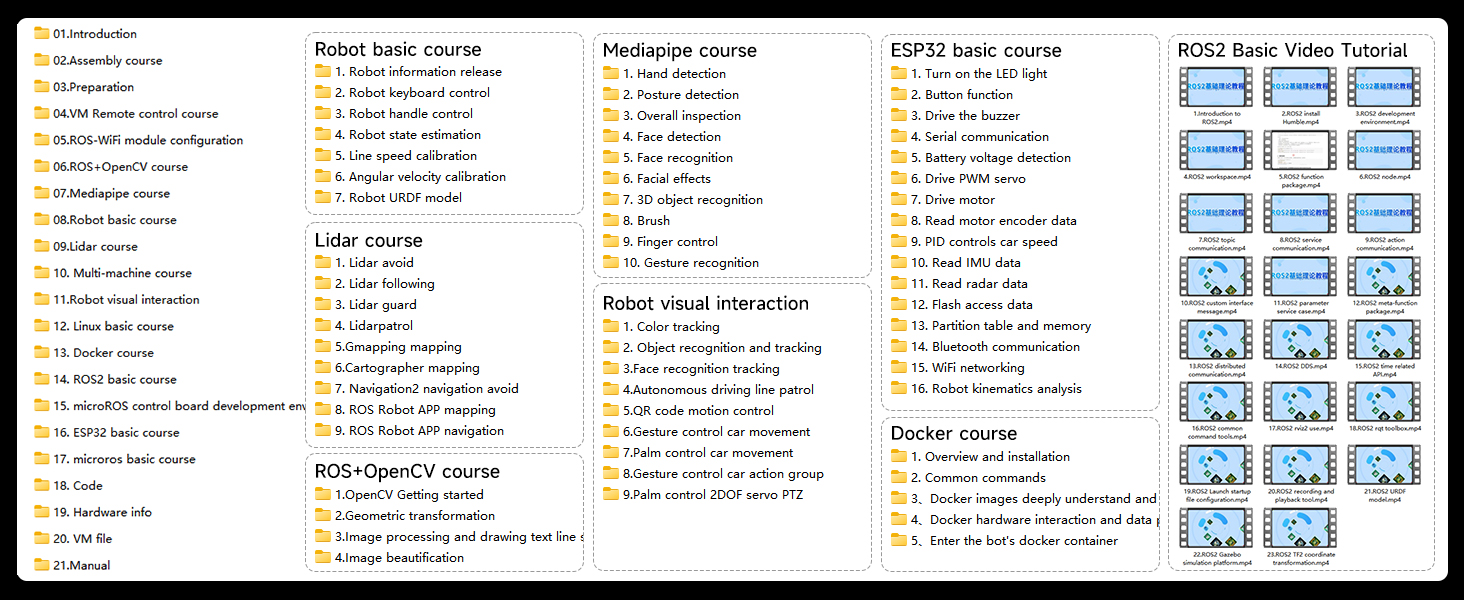Select the 9.Palm control 2DOF servo PTZ name
This screenshot has width=1464, height=600.
(713, 494)
